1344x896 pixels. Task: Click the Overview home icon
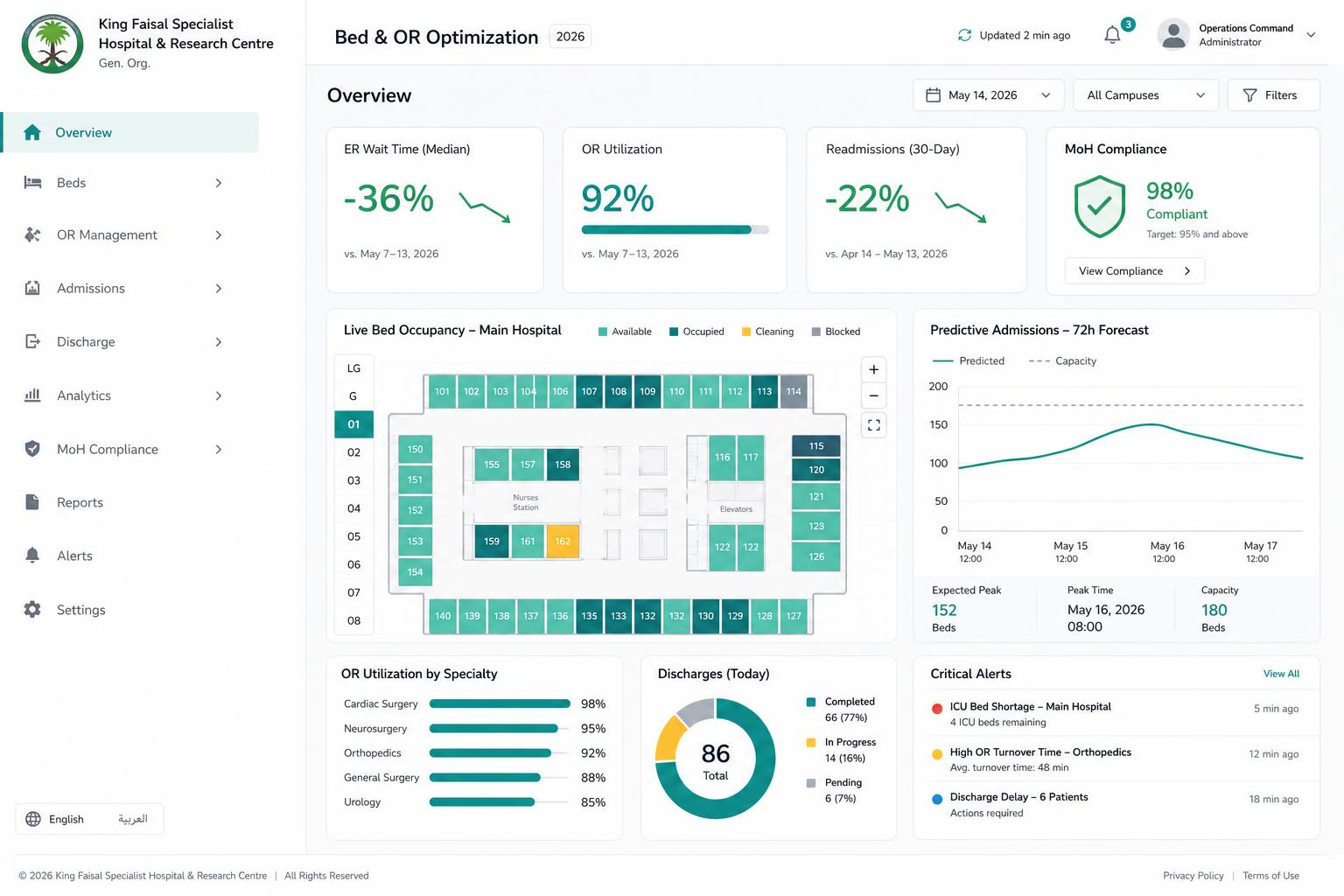coord(32,132)
